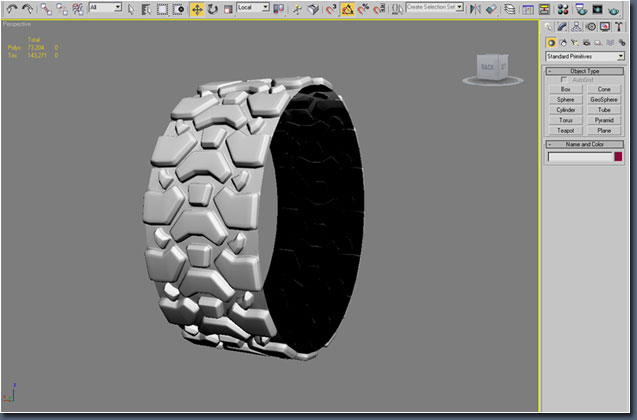
Task: Switch to the Display command panel tab
Action: coord(605,26)
